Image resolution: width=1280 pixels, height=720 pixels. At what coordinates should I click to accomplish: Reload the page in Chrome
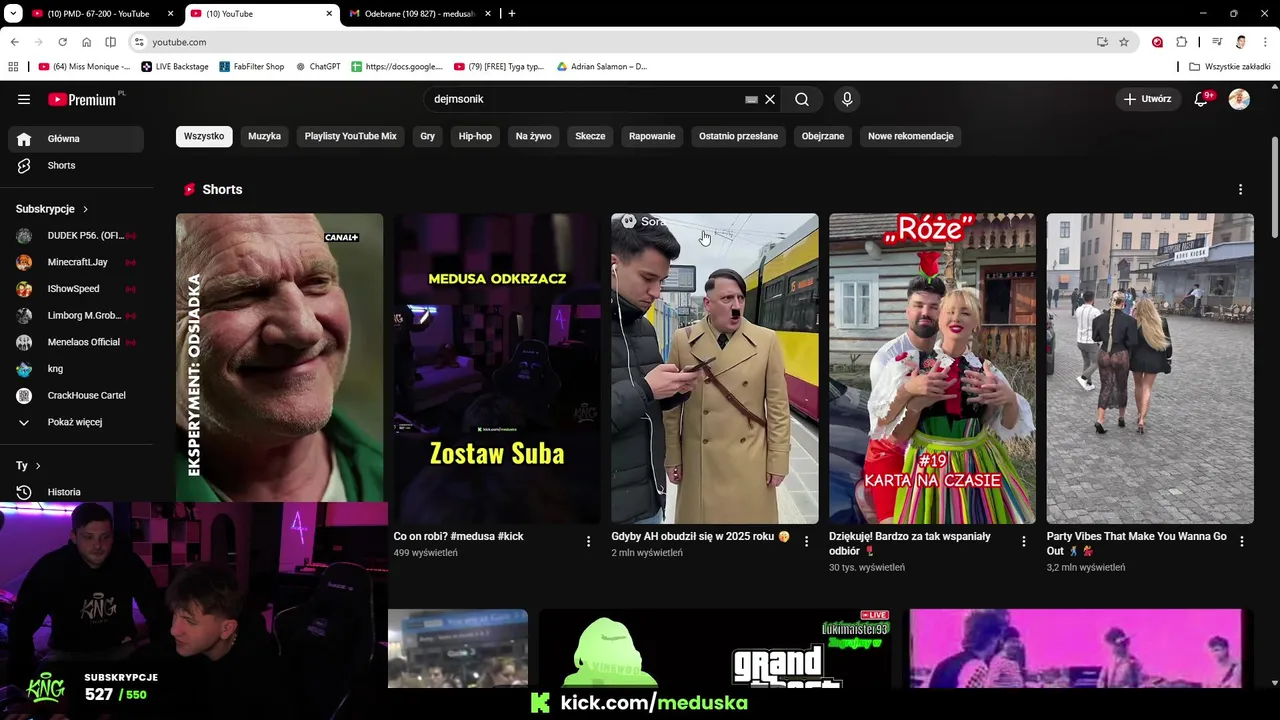[x=62, y=42]
